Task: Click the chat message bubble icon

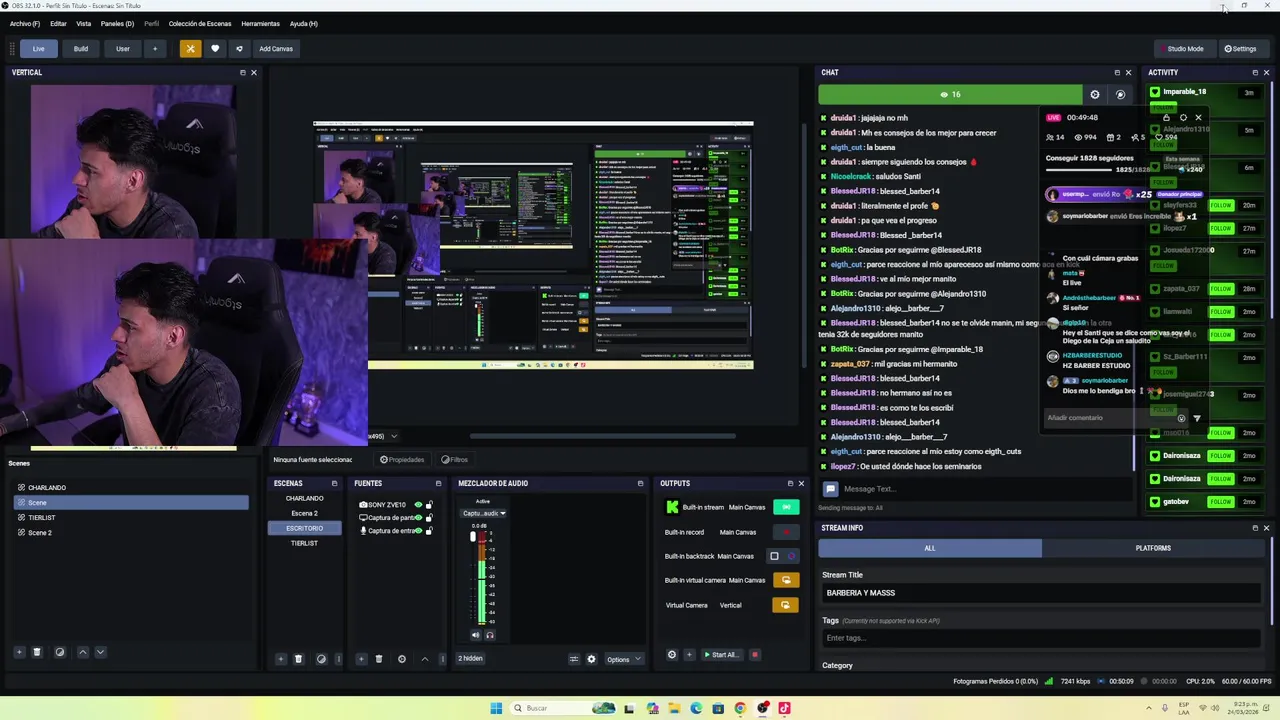Action: click(830, 489)
